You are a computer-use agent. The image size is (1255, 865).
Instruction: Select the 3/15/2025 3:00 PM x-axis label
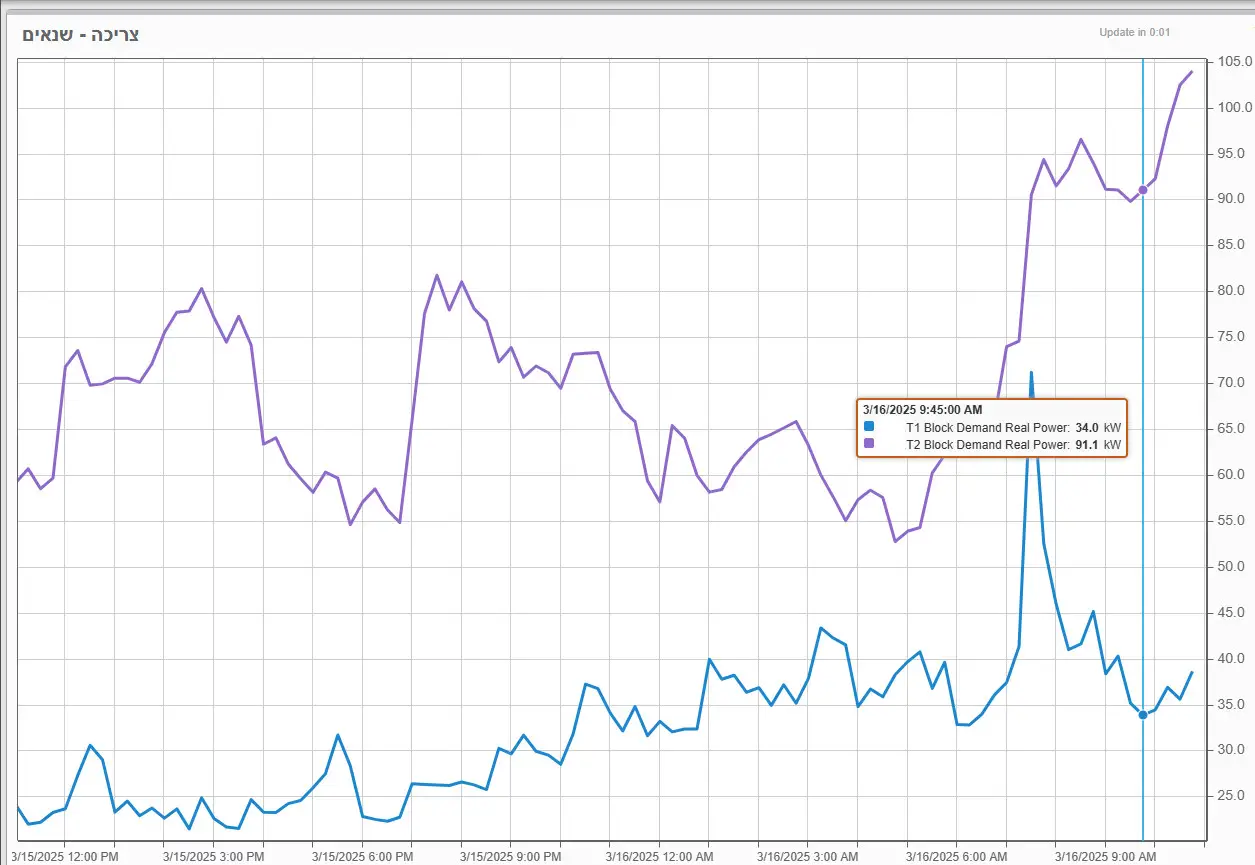coord(213,857)
